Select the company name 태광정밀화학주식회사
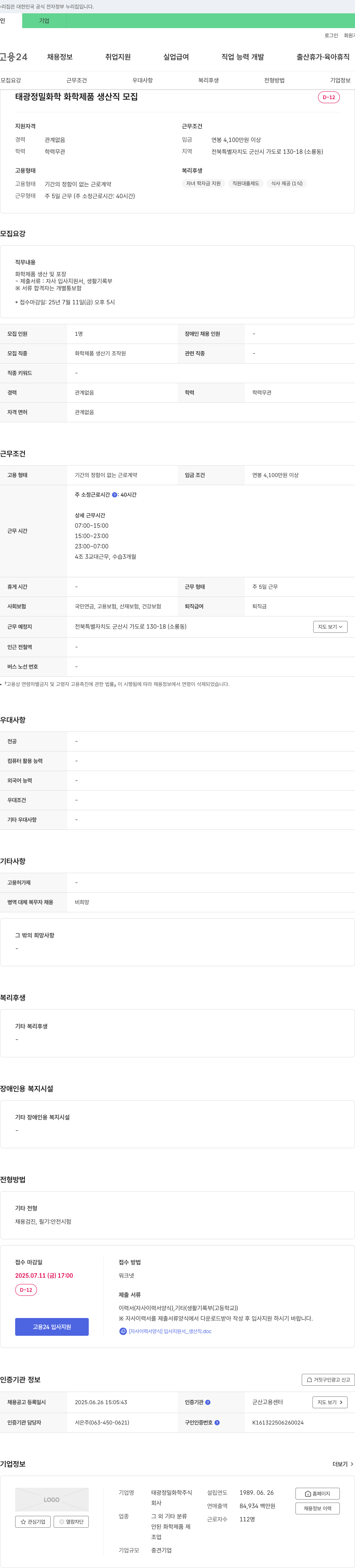 pyautogui.click(x=172, y=1497)
